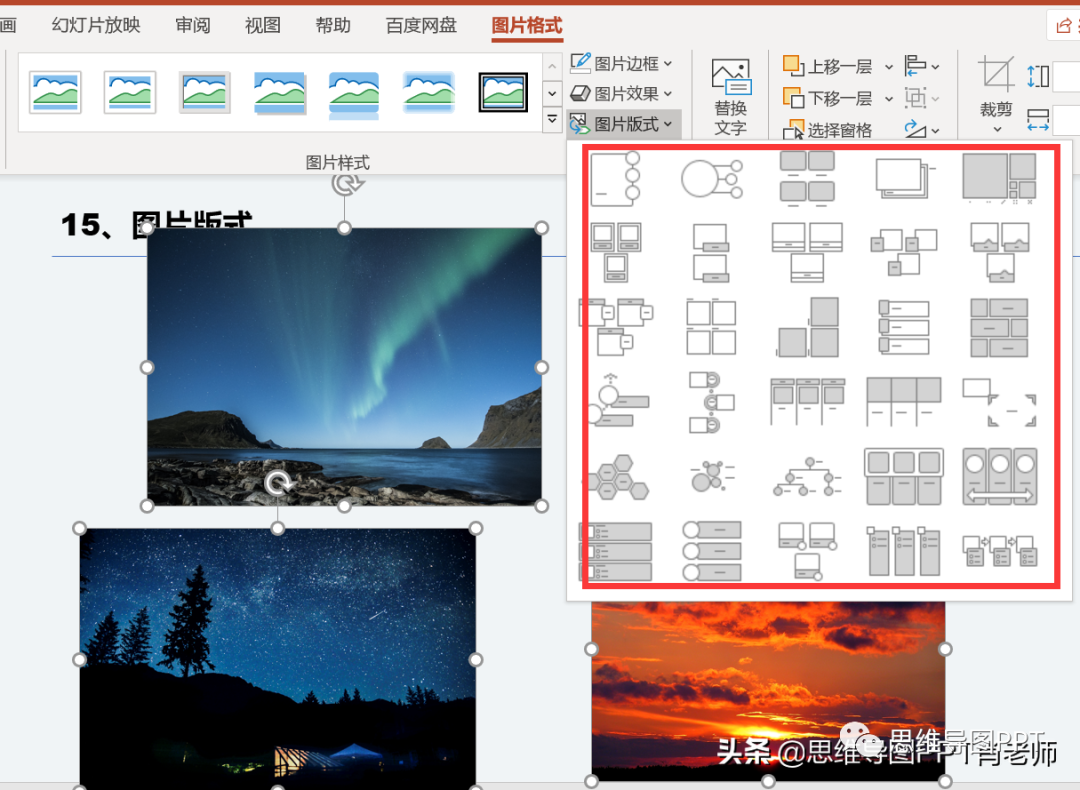The width and height of the screenshot is (1080, 790).
Task: Choose the snapshot frame picture layout
Action: pyautogui.click(x=999, y=402)
